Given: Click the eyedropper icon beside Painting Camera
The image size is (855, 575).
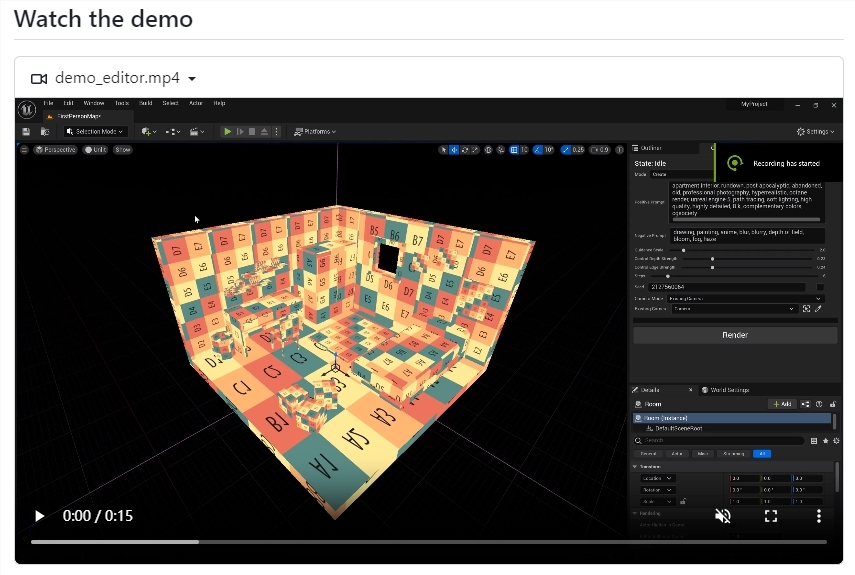Looking at the screenshot, I should [x=818, y=309].
